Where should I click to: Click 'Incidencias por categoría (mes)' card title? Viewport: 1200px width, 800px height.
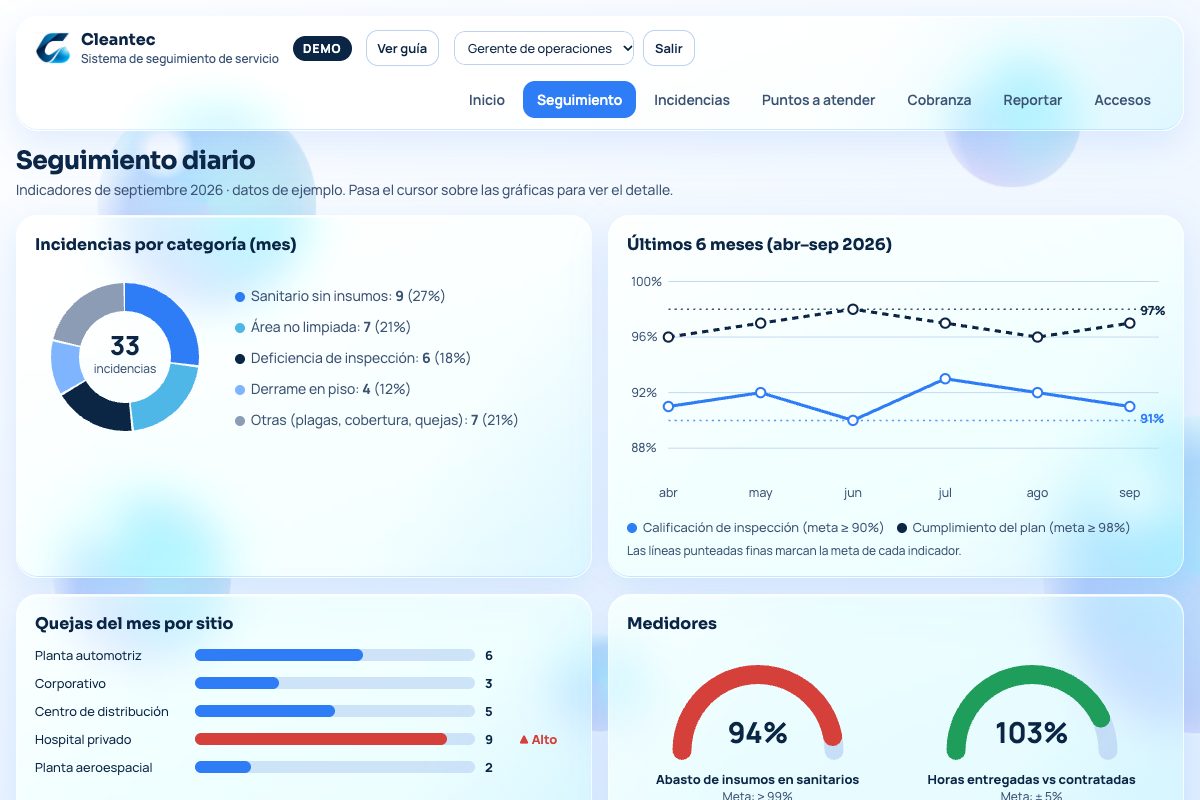pyautogui.click(x=166, y=244)
